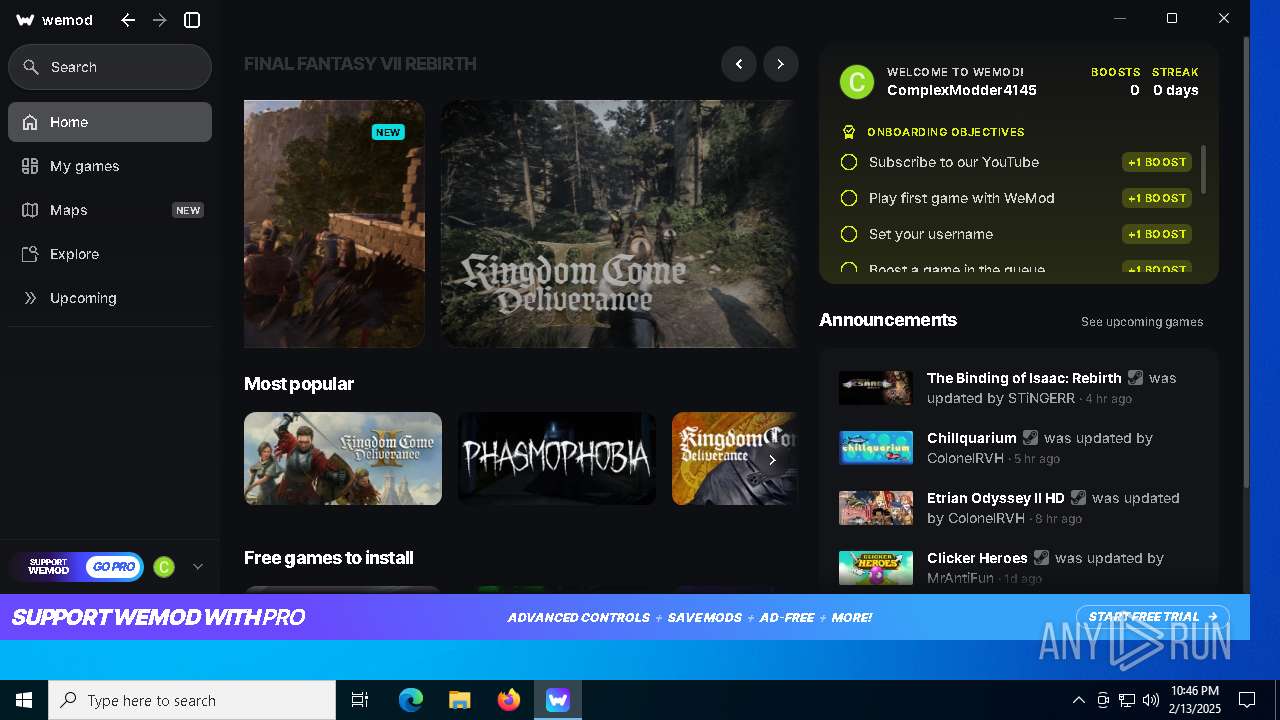Image resolution: width=1280 pixels, height=720 pixels.
Task: Open the NEW featured game thumbnail
Action: click(x=334, y=224)
